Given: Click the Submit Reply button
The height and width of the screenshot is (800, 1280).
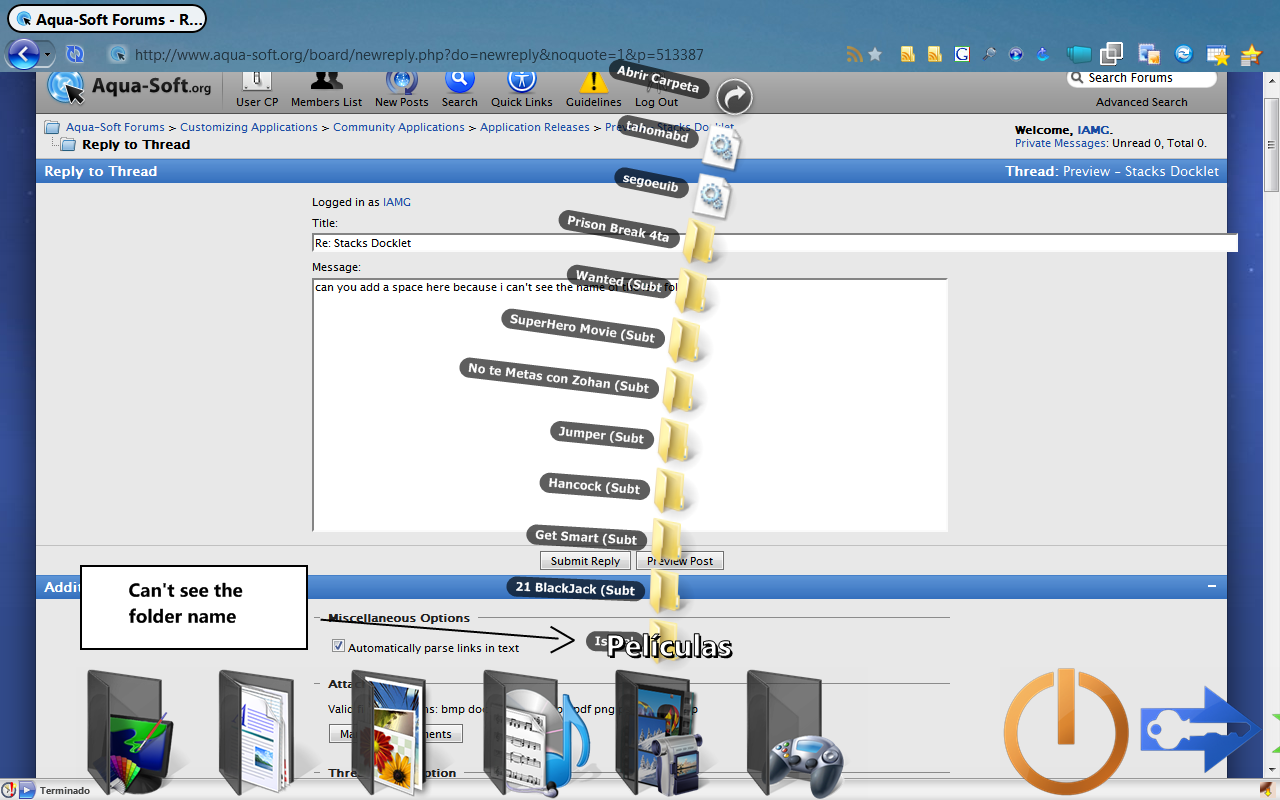Looking at the screenshot, I should tap(585, 561).
